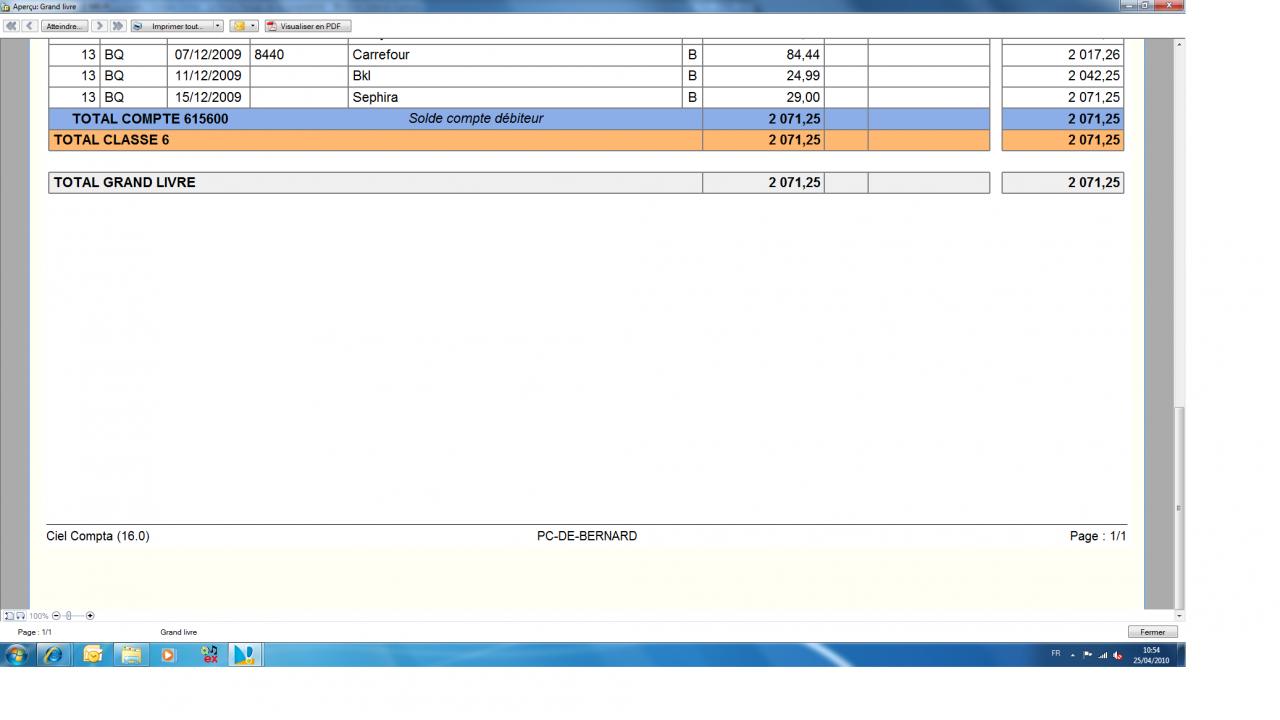This screenshot has width=1280, height=720.
Task: Click the envelope send-by-mail icon
Action: click(x=238, y=26)
